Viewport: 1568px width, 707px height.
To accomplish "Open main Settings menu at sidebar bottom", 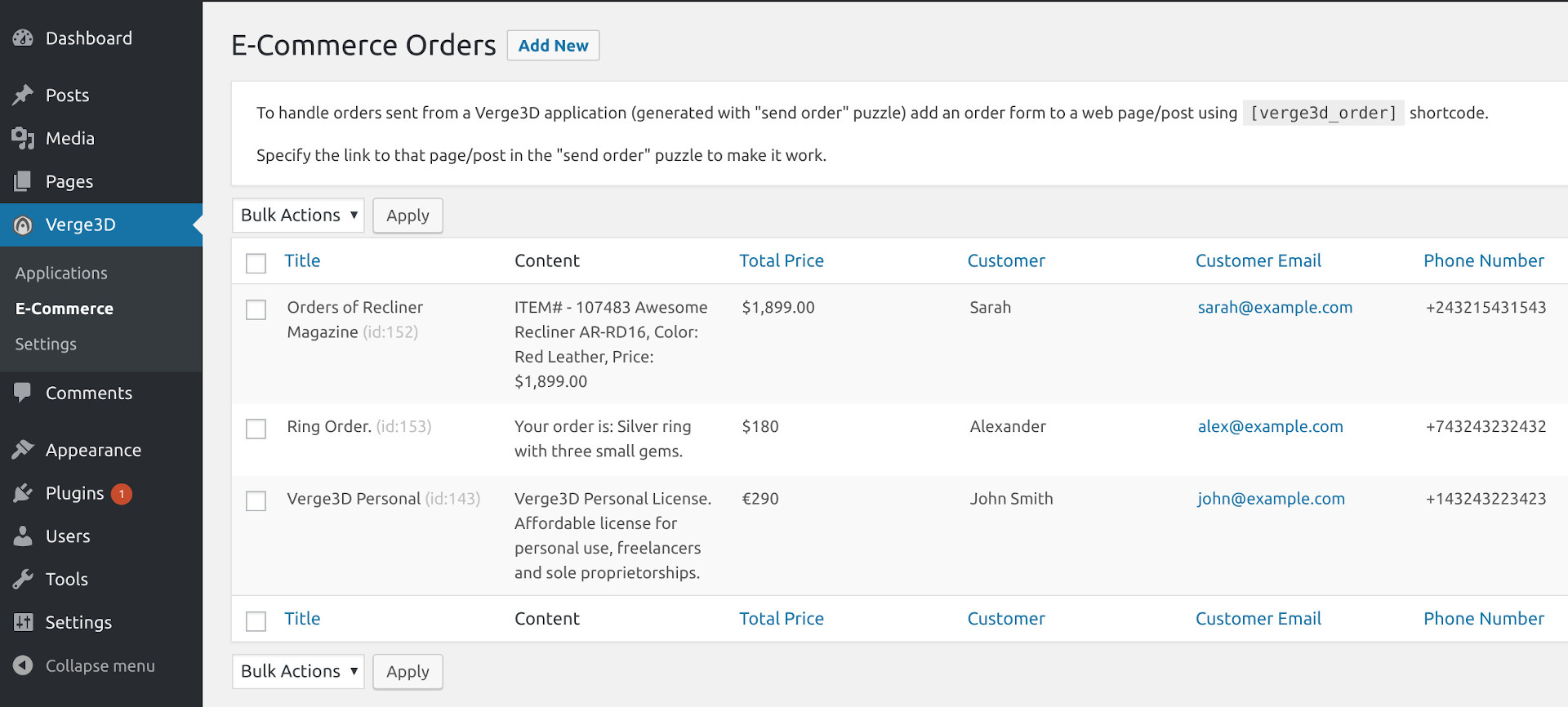I will (x=78, y=622).
